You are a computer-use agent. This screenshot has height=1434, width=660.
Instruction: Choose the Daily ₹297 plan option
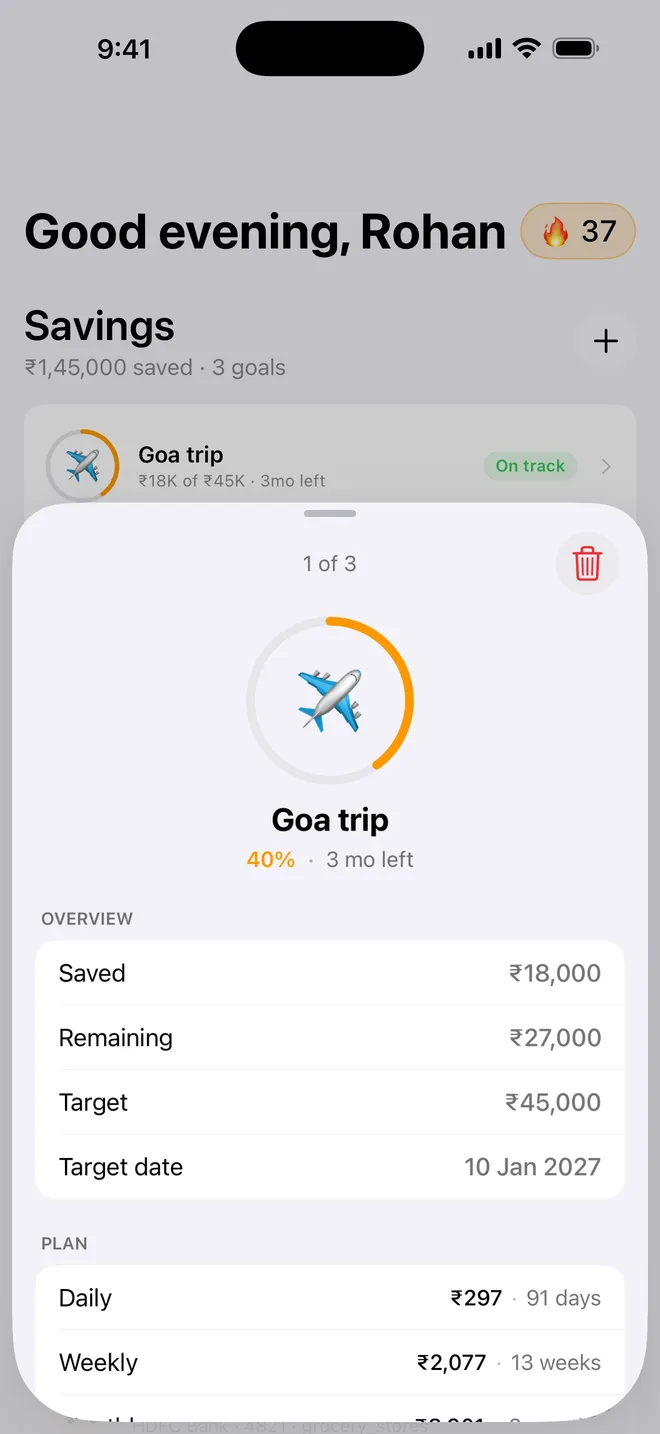point(330,1298)
